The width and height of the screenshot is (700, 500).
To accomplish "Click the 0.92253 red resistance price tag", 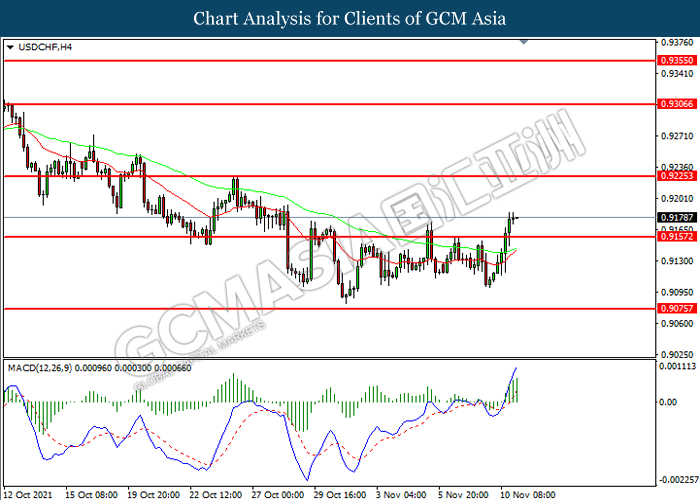I will pyautogui.click(x=672, y=176).
